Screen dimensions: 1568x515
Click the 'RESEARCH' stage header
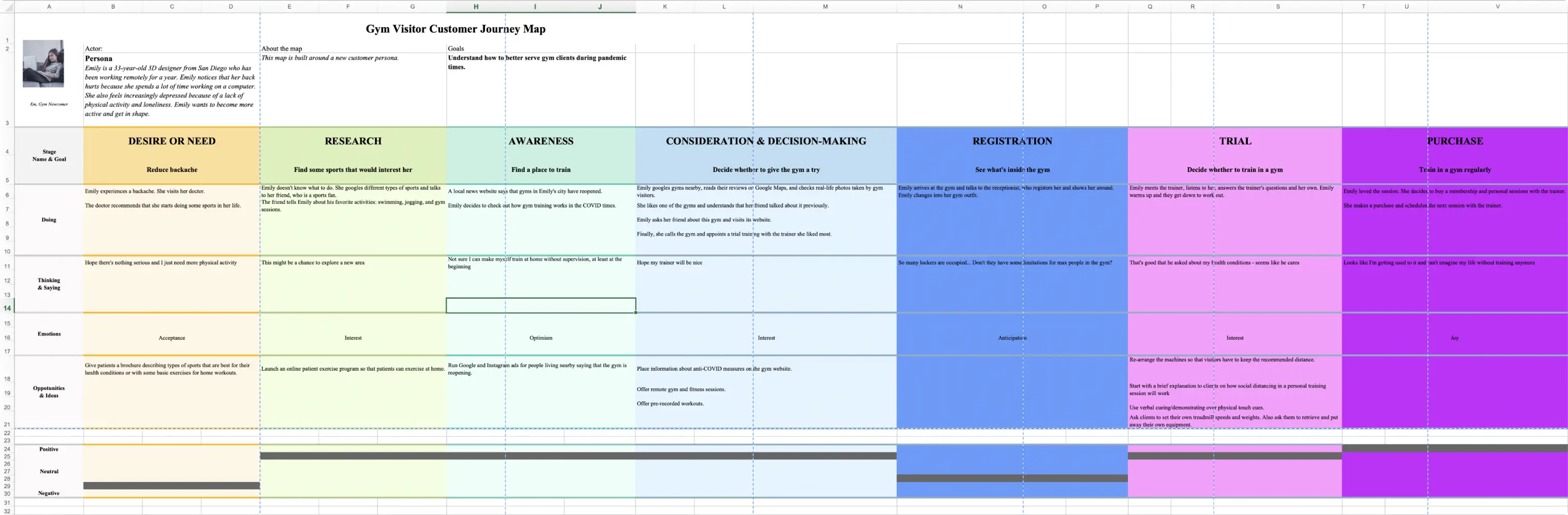click(x=353, y=141)
